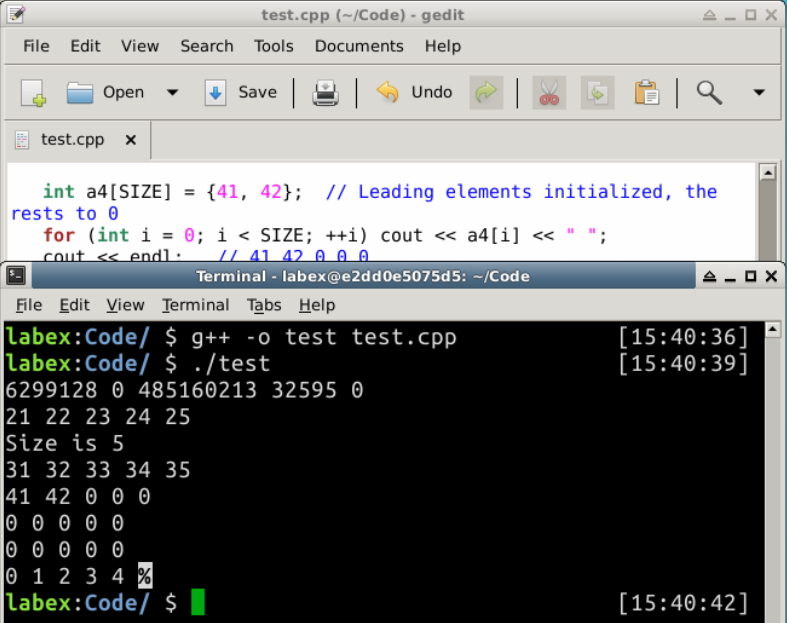Click the Cut scissors icon
The width and height of the screenshot is (787, 623).
[549, 93]
